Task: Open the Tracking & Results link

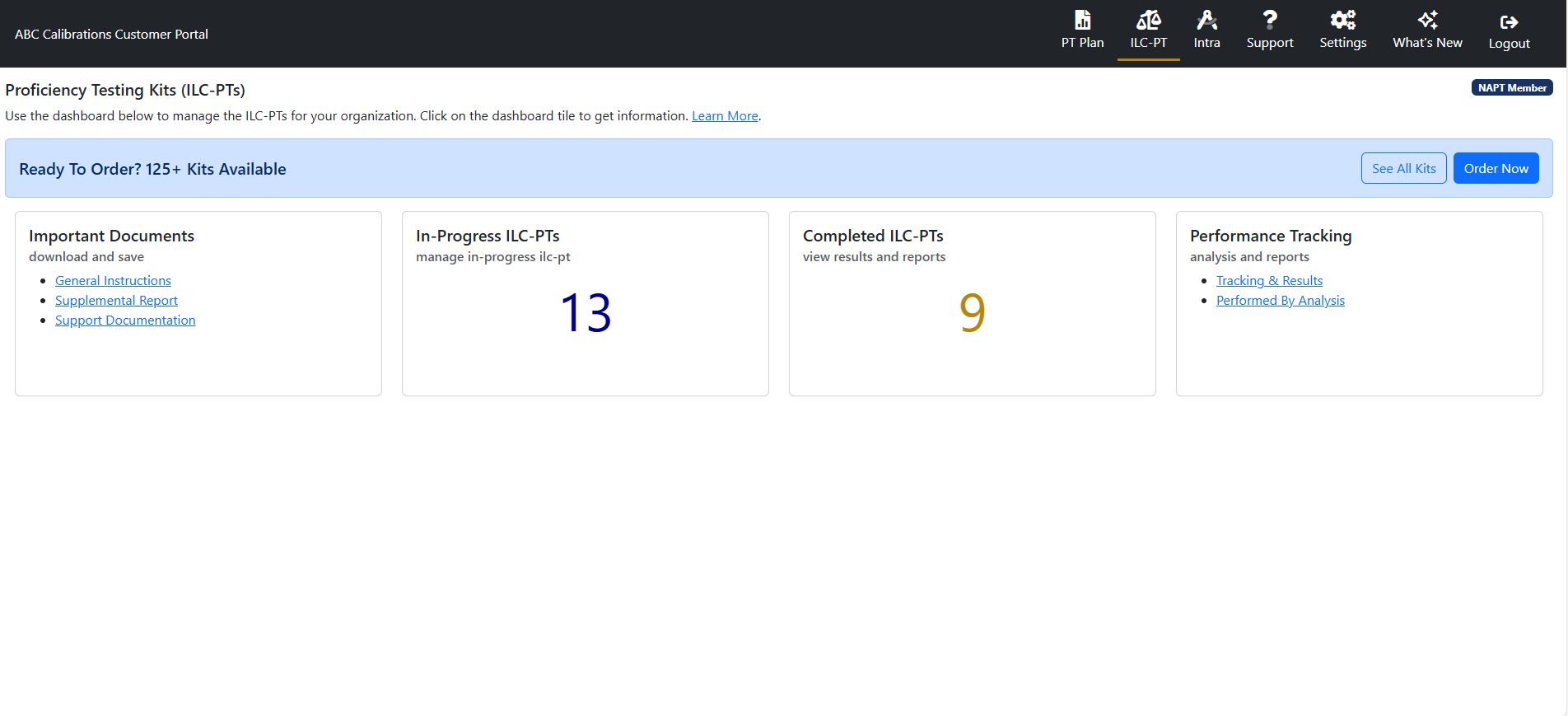Action: pyautogui.click(x=1269, y=281)
